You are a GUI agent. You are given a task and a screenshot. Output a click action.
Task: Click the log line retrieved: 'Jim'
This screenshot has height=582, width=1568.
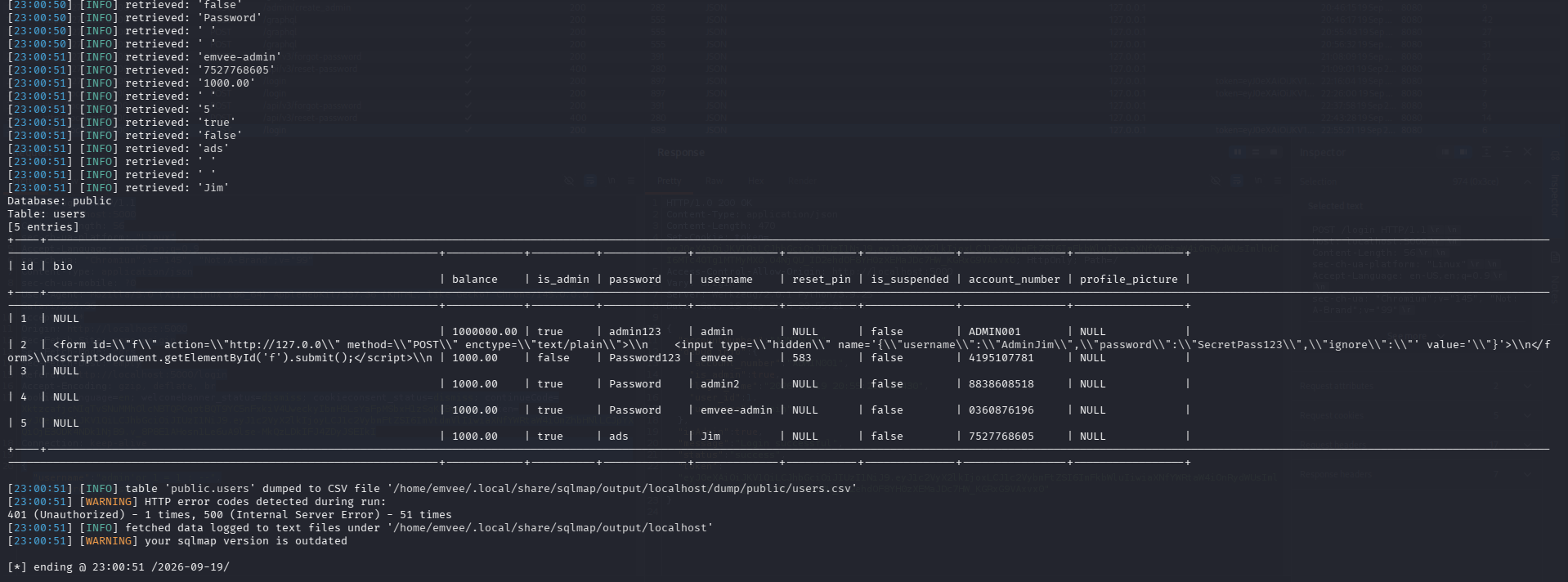(119, 188)
